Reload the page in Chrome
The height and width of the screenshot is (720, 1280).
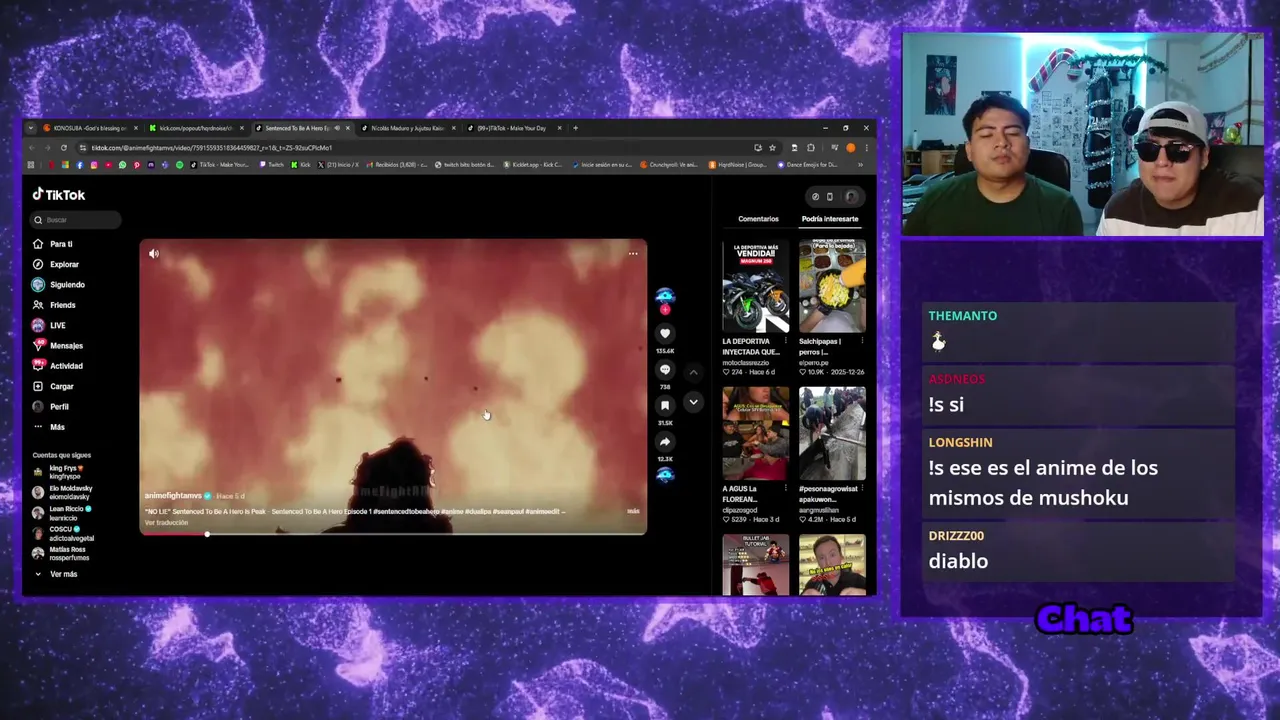click(63, 148)
